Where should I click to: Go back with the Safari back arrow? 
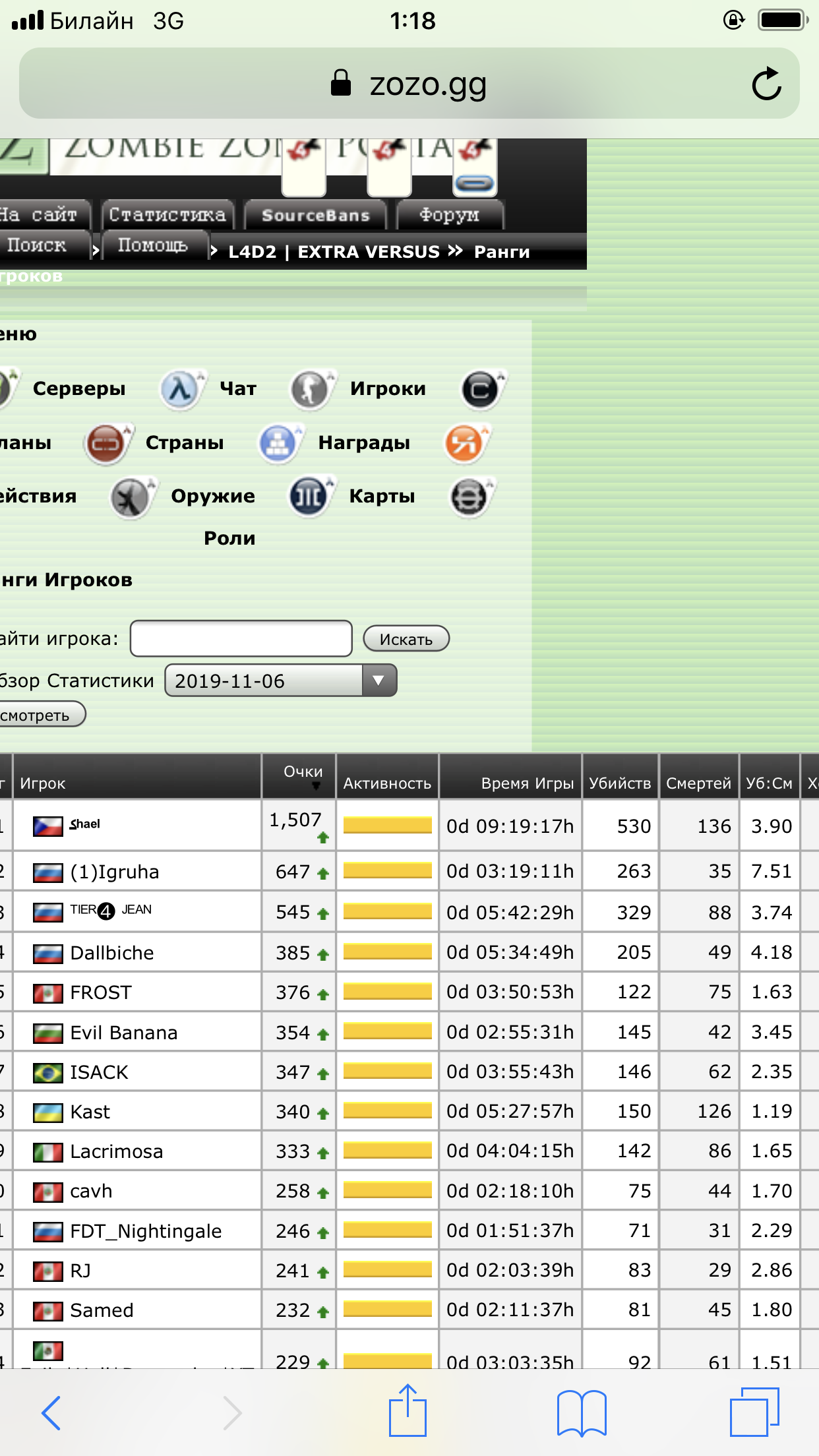tap(51, 1412)
